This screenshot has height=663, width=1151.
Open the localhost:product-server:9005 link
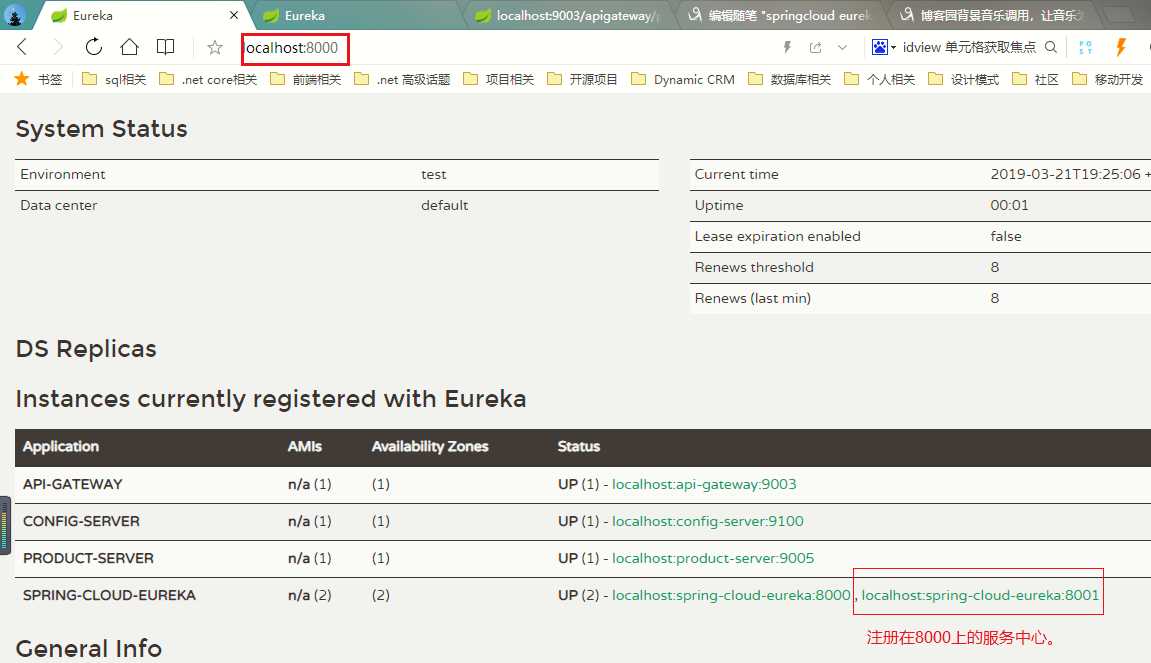(713, 559)
